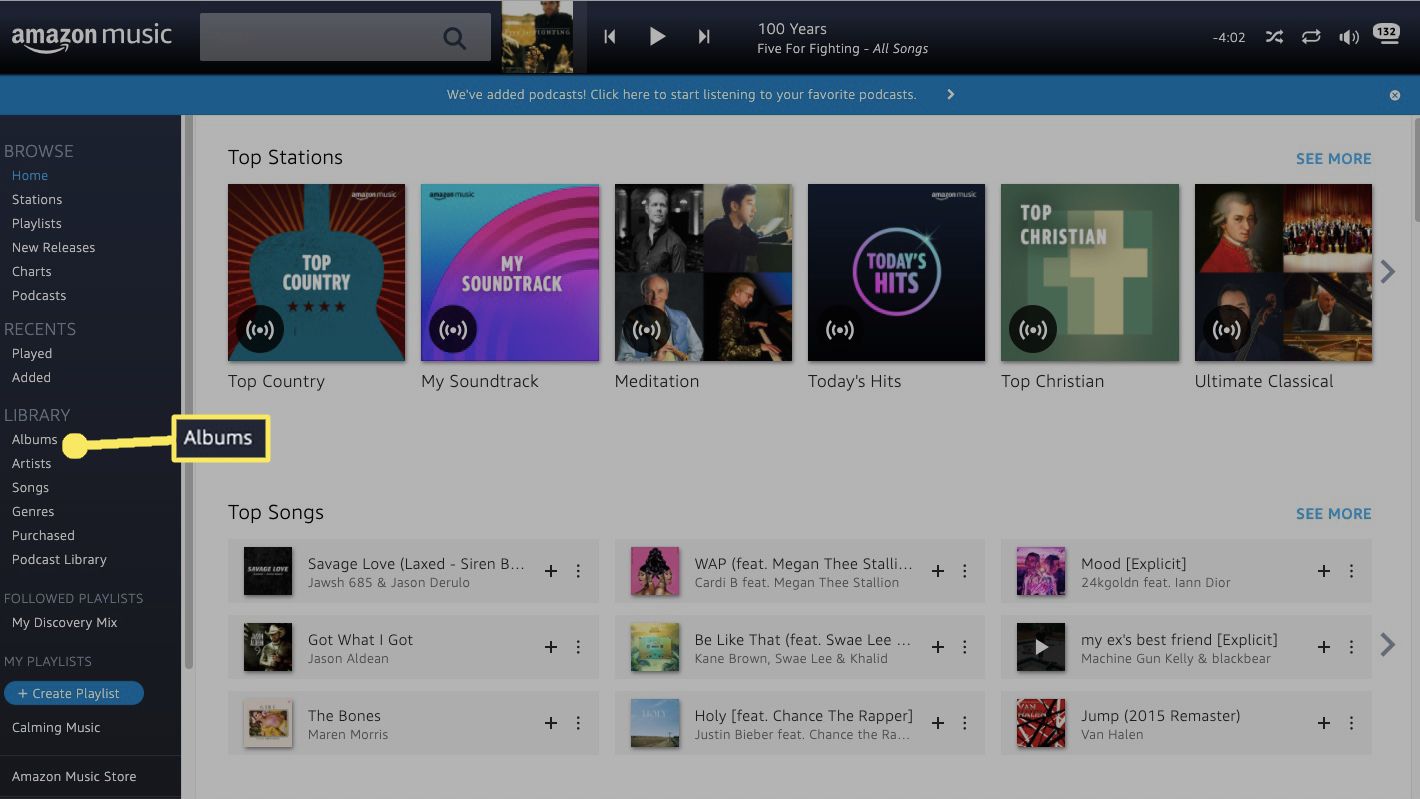
Task: Open the now-playing album art
Action: (x=538, y=37)
